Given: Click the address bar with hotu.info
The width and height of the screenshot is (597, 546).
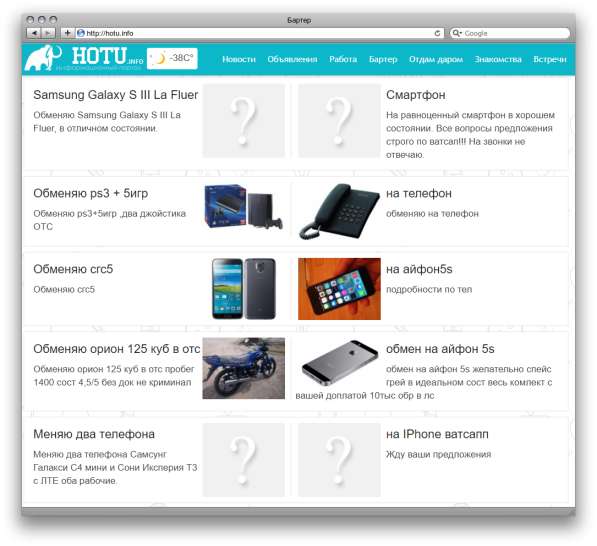Looking at the screenshot, I should [x=259, y=33].
